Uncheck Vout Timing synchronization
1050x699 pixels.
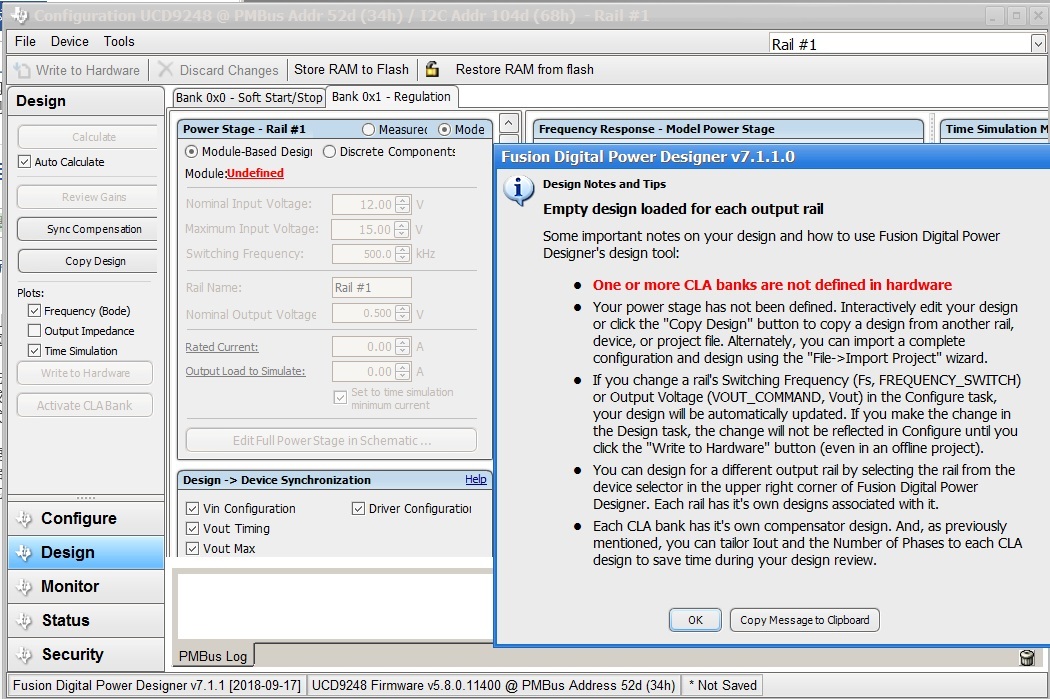point(192,529)
